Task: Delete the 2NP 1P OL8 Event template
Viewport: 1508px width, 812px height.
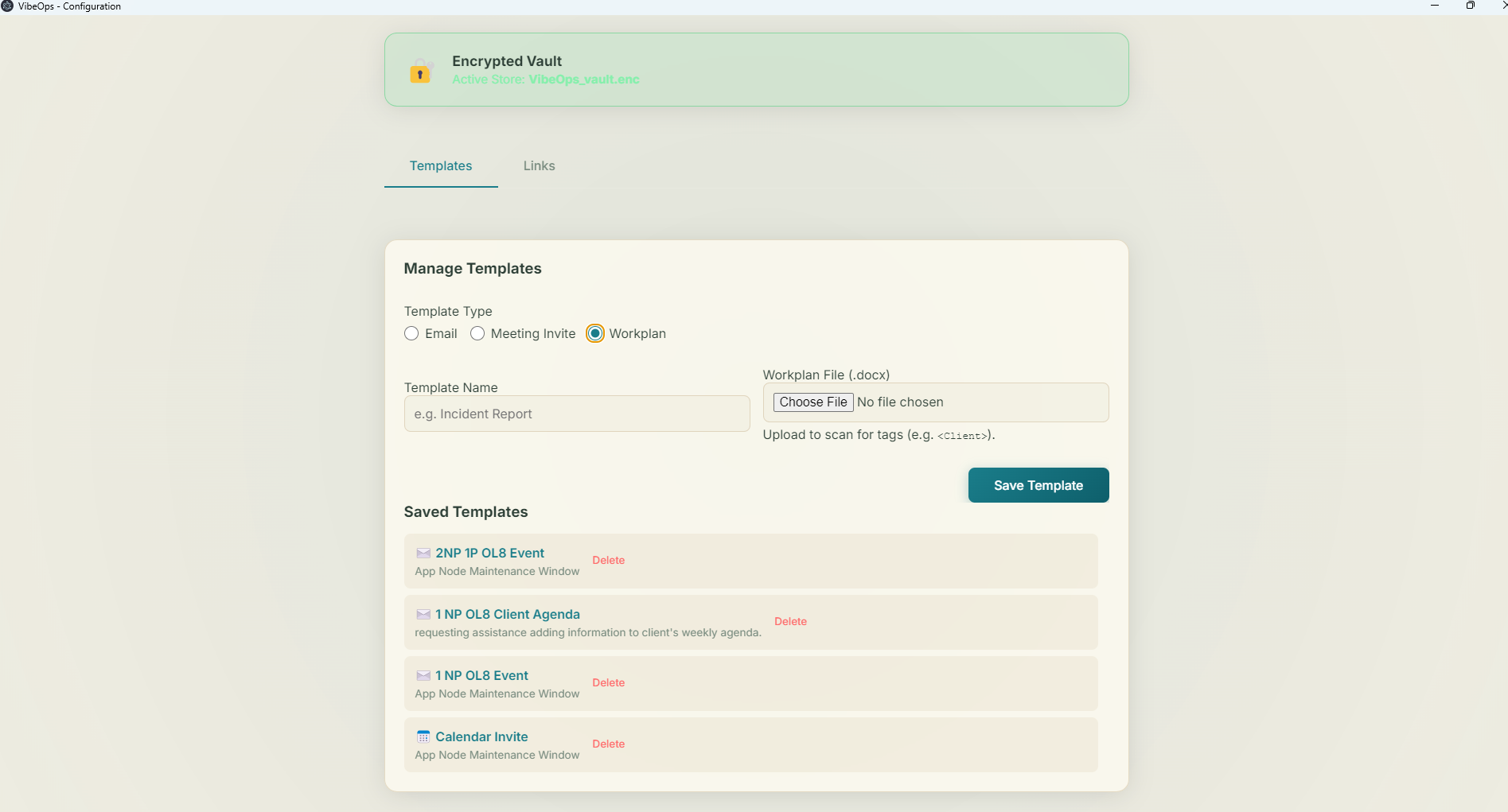Action: point(608,560)
